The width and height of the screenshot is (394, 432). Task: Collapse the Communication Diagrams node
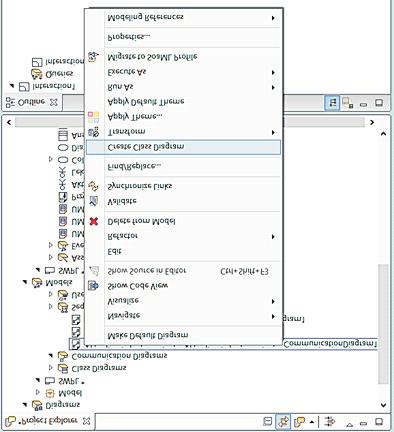(51, 355)
